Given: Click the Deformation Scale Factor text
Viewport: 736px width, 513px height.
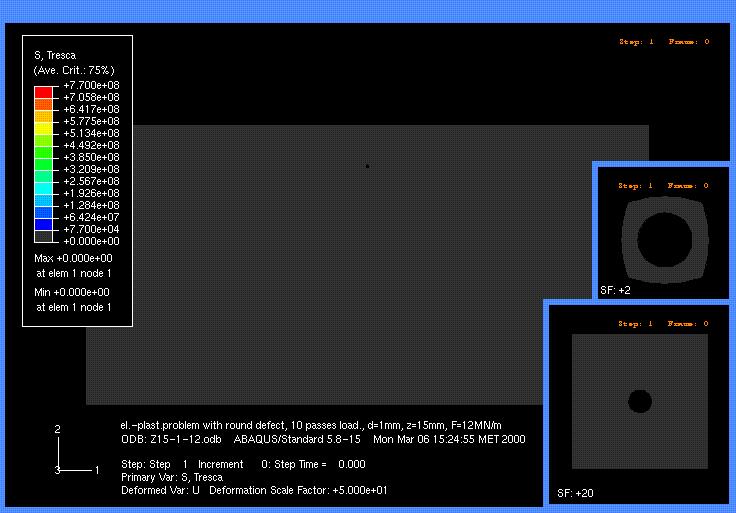Looking at the screenshot, I should pos(298,490).
